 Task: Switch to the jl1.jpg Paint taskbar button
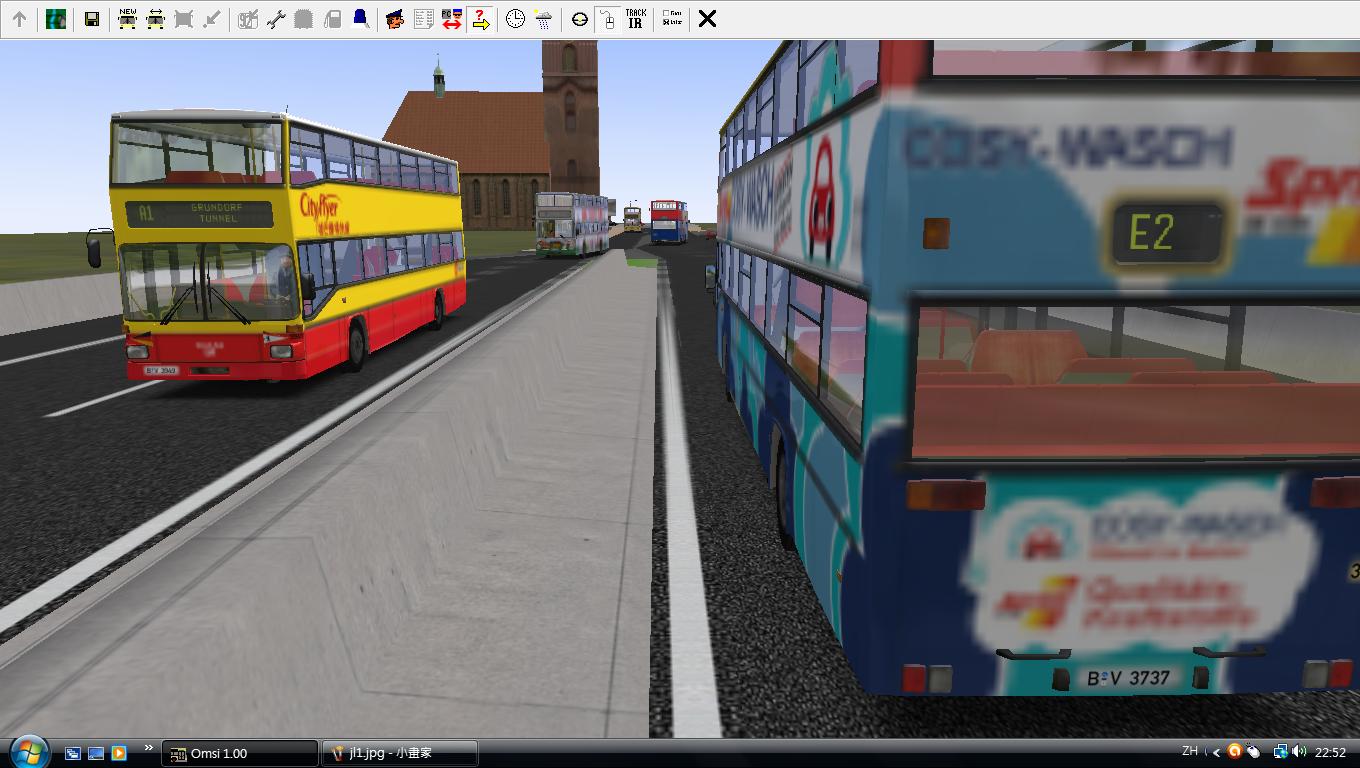399,753
